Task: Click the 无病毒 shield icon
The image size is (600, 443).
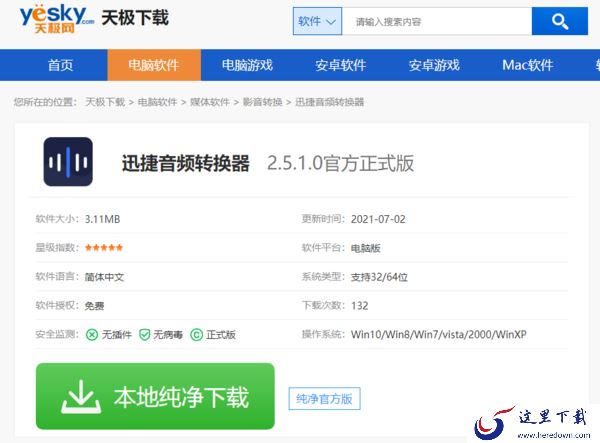Action: click(x=144, y=335)
